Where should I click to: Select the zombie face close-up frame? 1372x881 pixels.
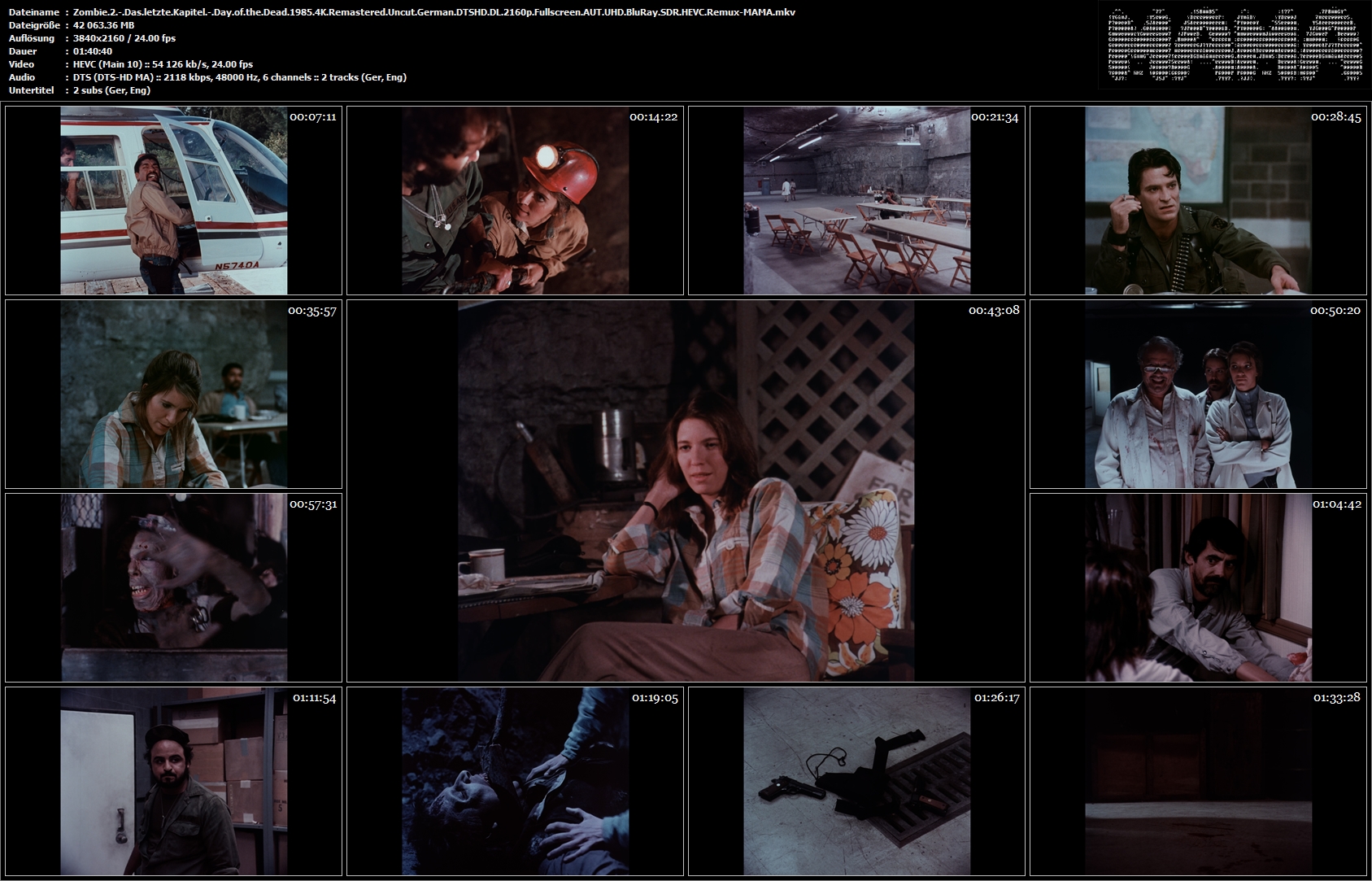coord(173,587)
